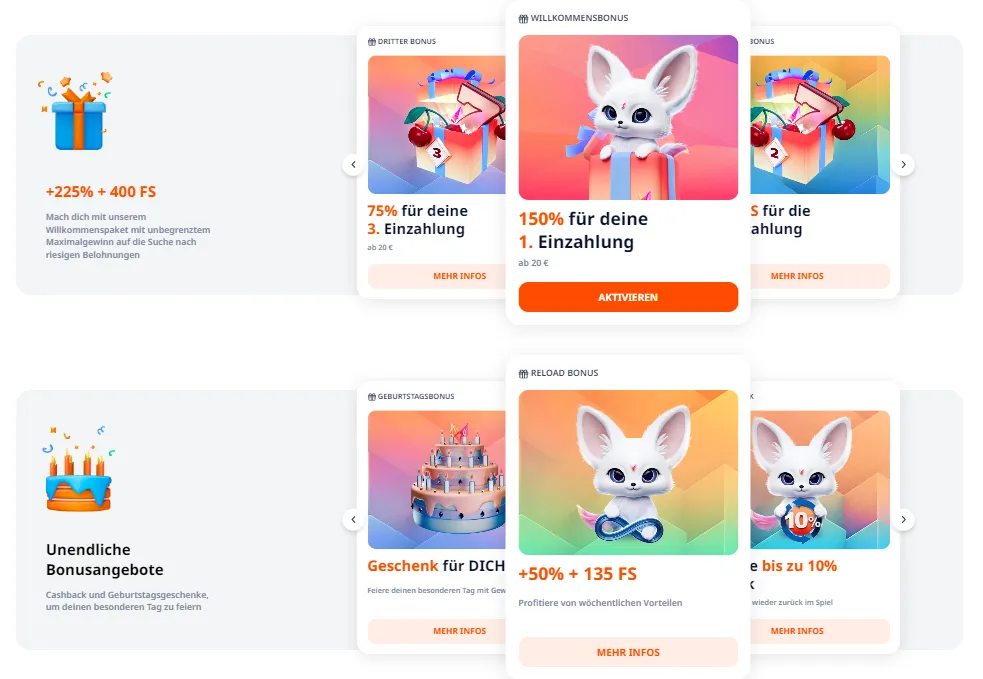Click the birthday cake bonus image

click(x=437, y=480)
